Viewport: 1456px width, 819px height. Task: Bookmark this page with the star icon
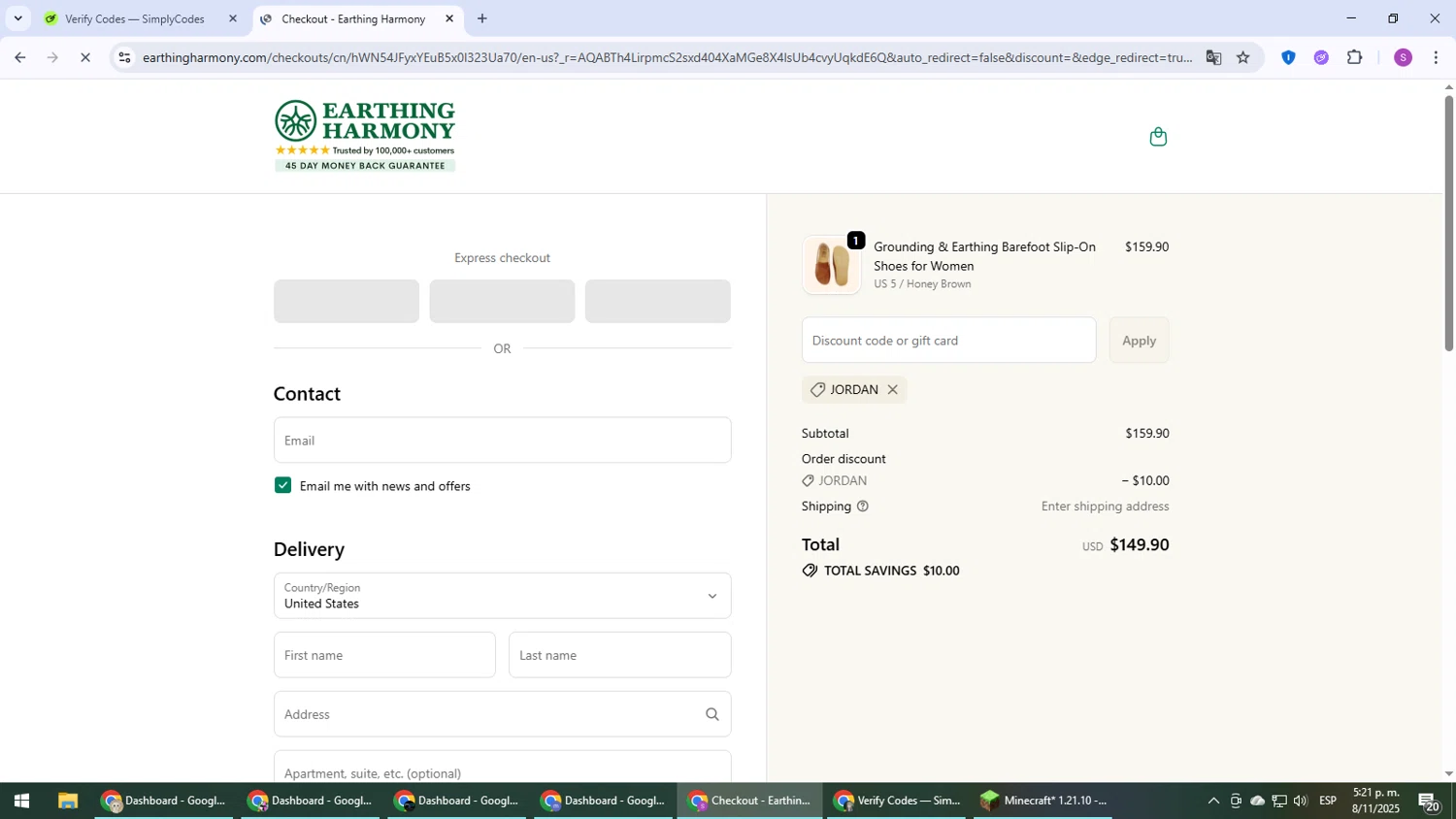pos(1243,57)
